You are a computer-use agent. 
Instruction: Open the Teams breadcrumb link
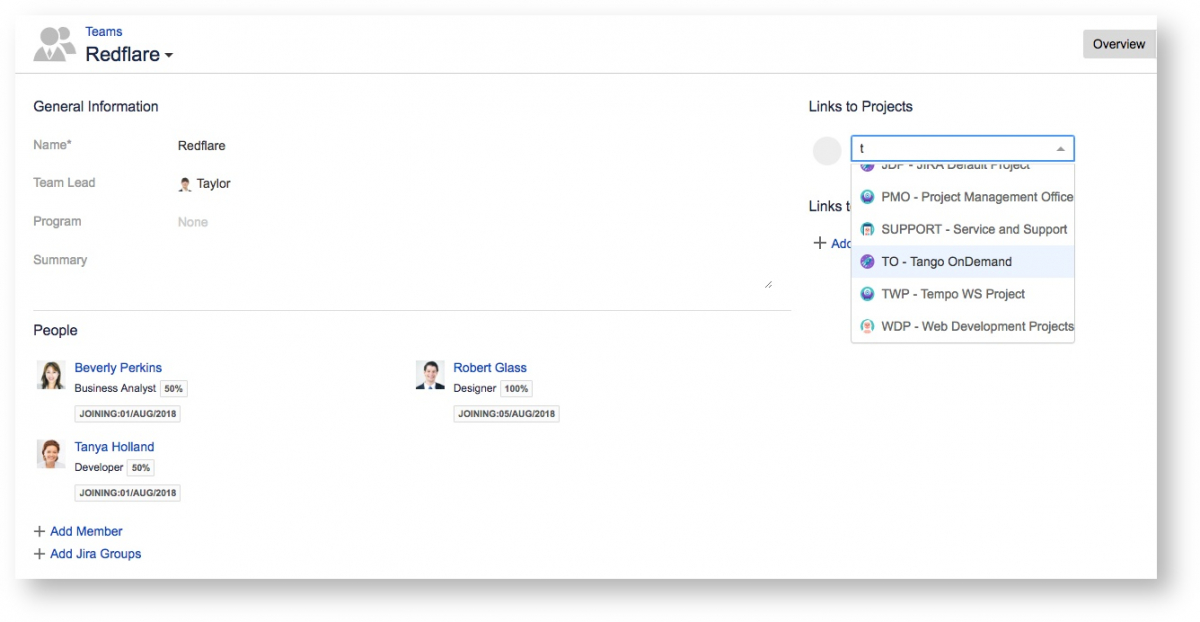point(103,32)
